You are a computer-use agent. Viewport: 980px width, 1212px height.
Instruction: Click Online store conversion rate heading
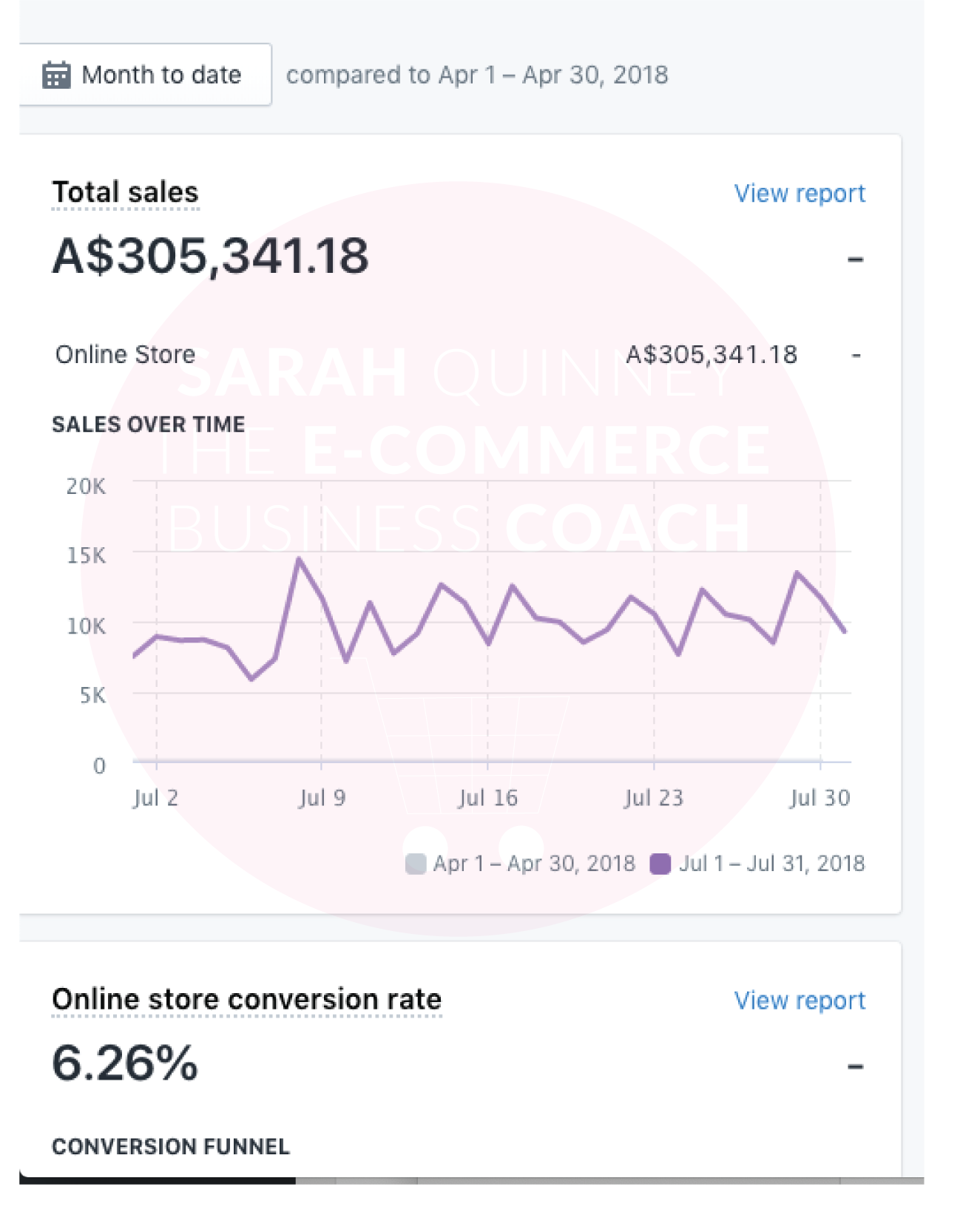[247, 999]
